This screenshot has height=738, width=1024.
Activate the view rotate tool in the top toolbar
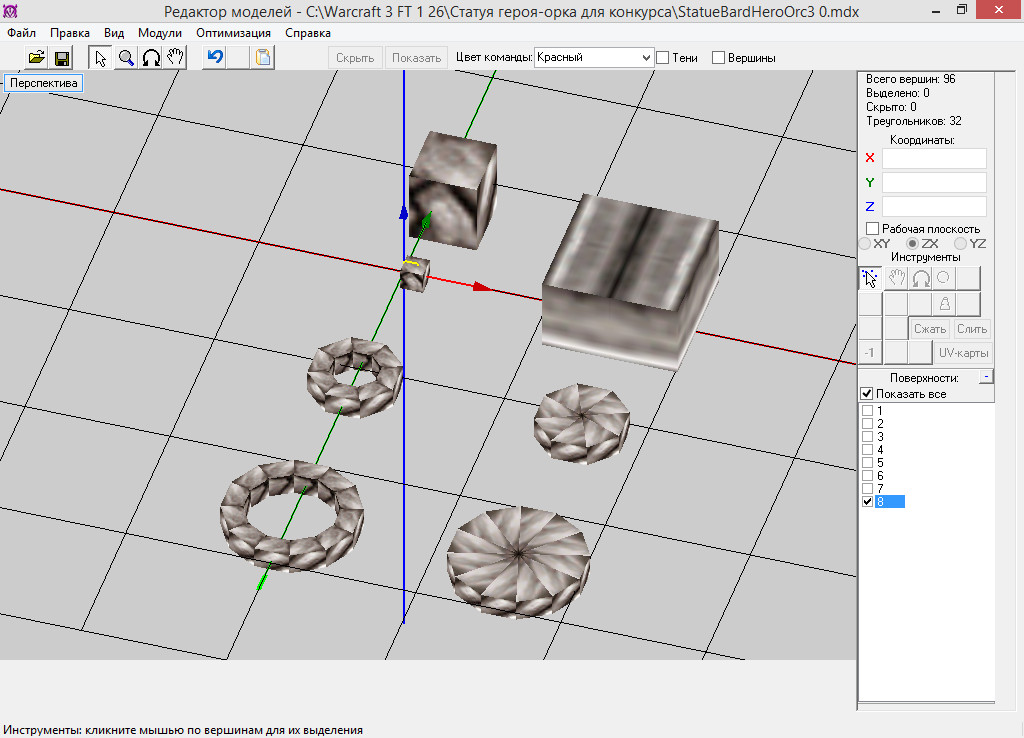(x=151, y=57)
